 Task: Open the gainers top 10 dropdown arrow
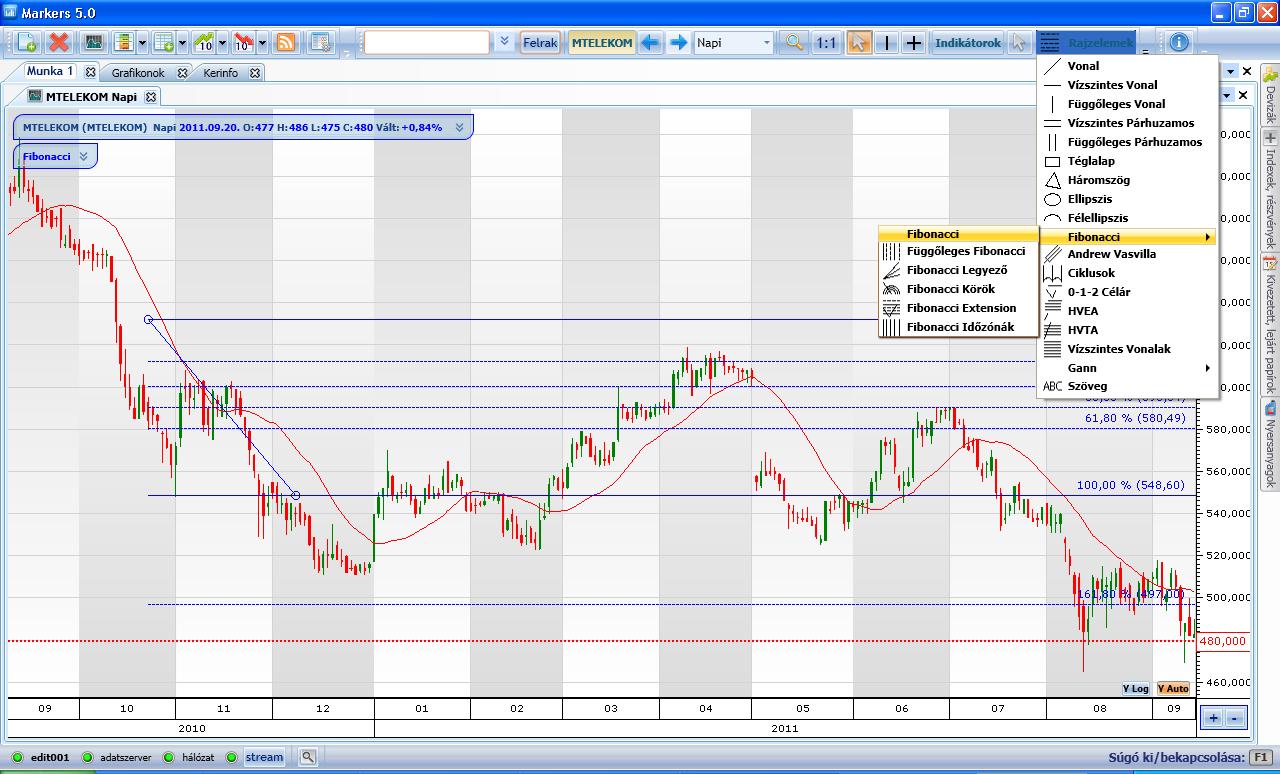[x=222, y=43]
